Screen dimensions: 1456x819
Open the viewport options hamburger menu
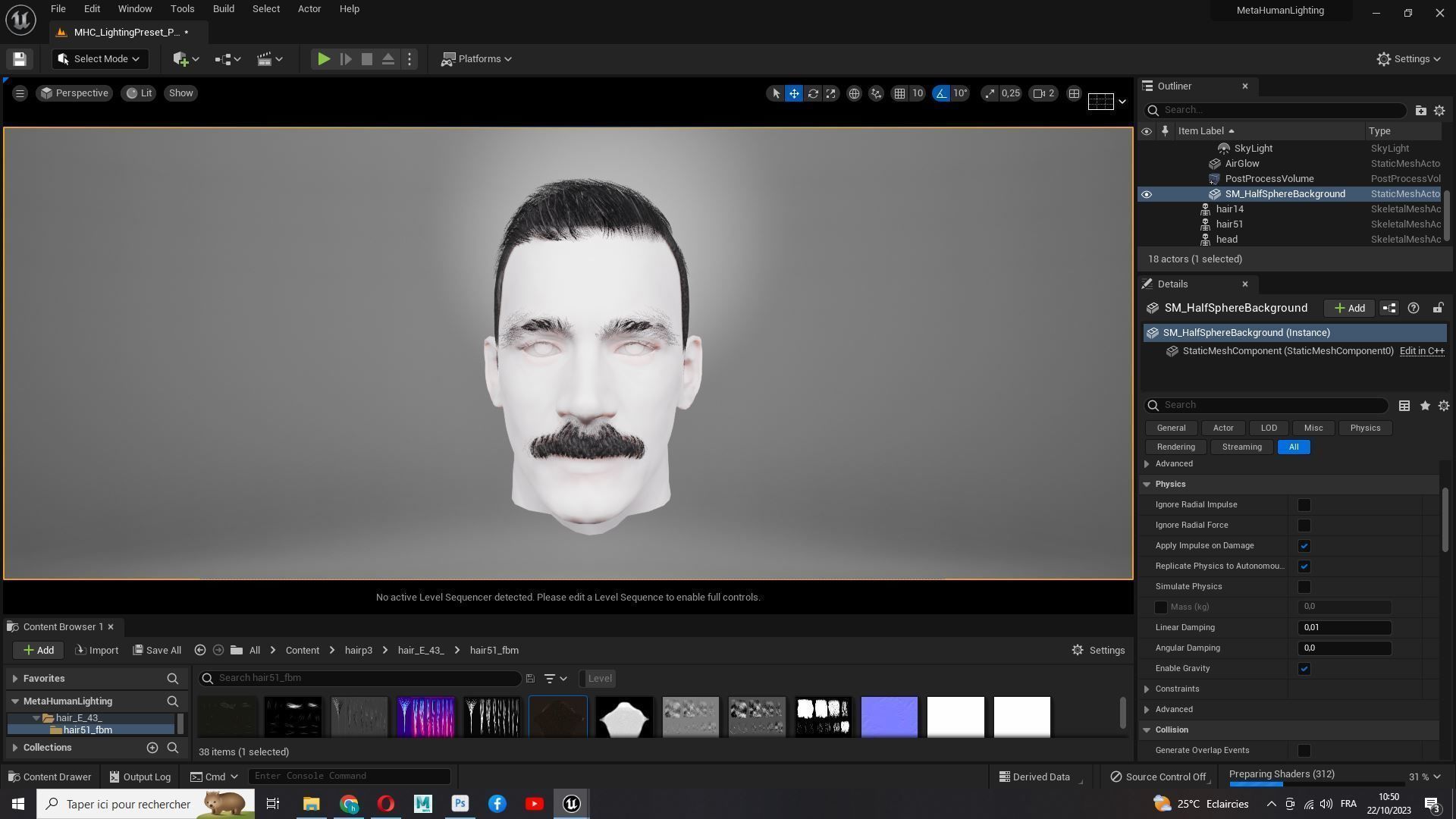pos(20,93)
